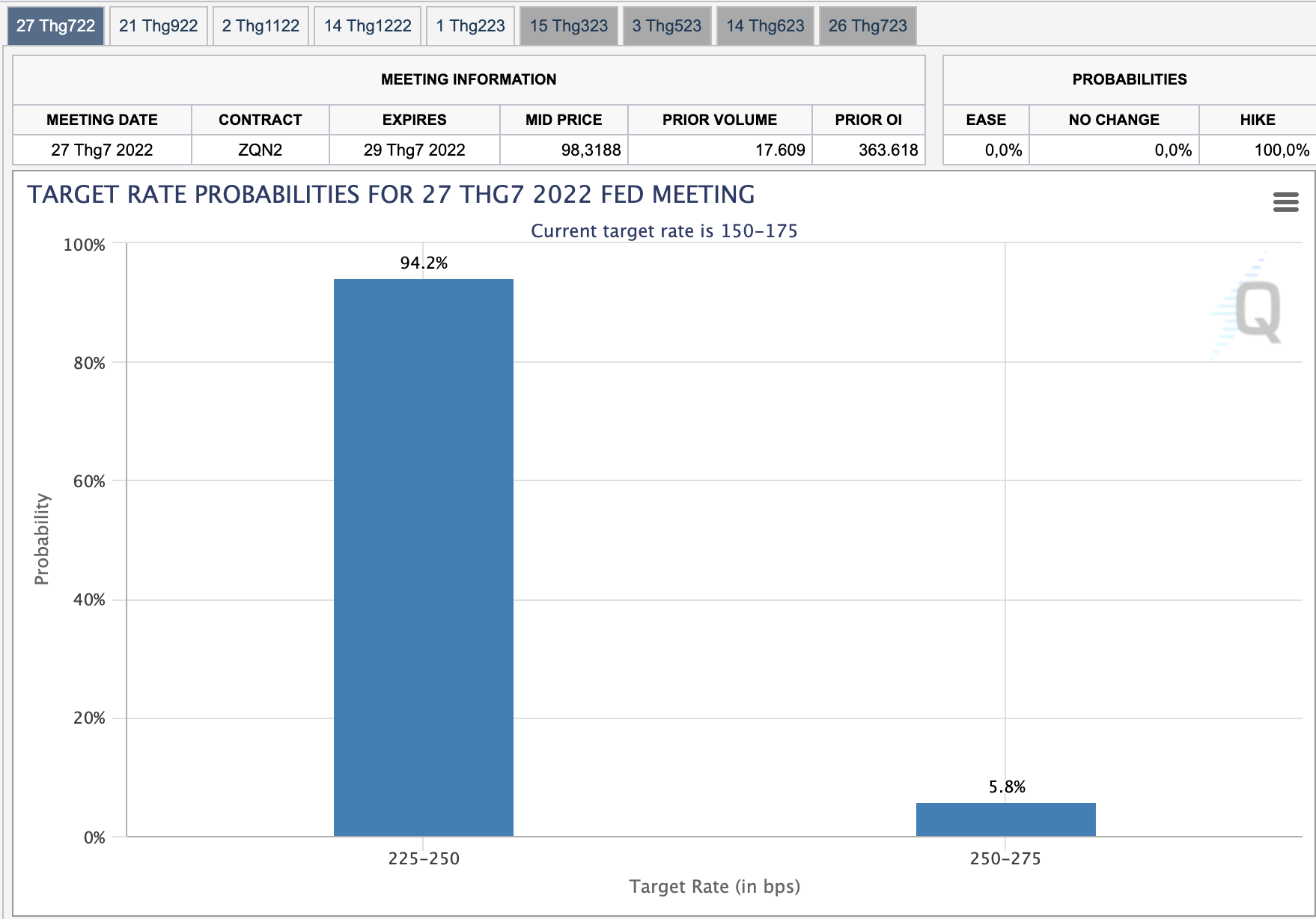Switch to the 3 Thg523 tab
Viewport: 1316px width, 919px height.
[666, 26]
